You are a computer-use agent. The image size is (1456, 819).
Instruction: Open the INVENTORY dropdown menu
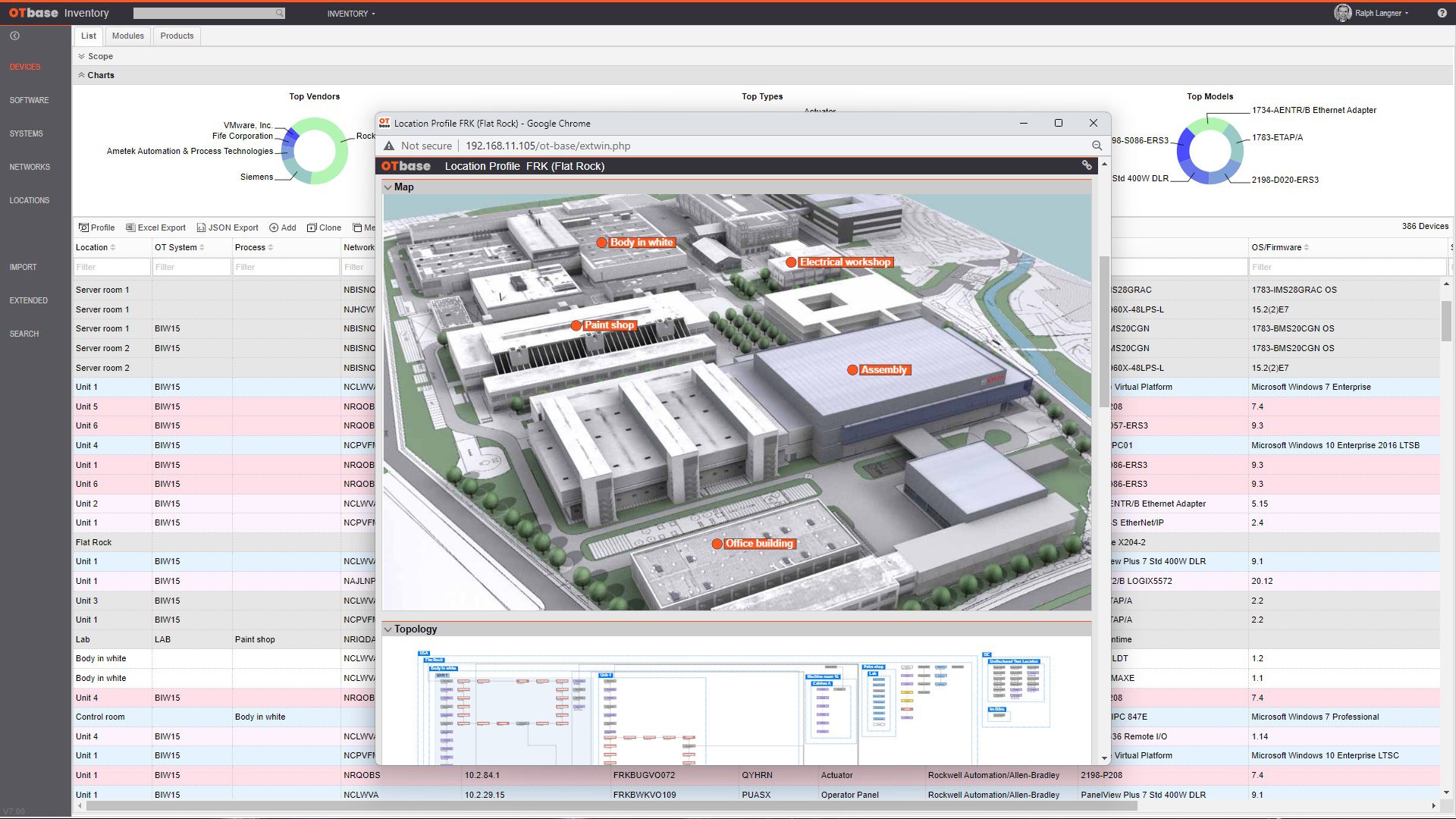[x=351, y=14]
